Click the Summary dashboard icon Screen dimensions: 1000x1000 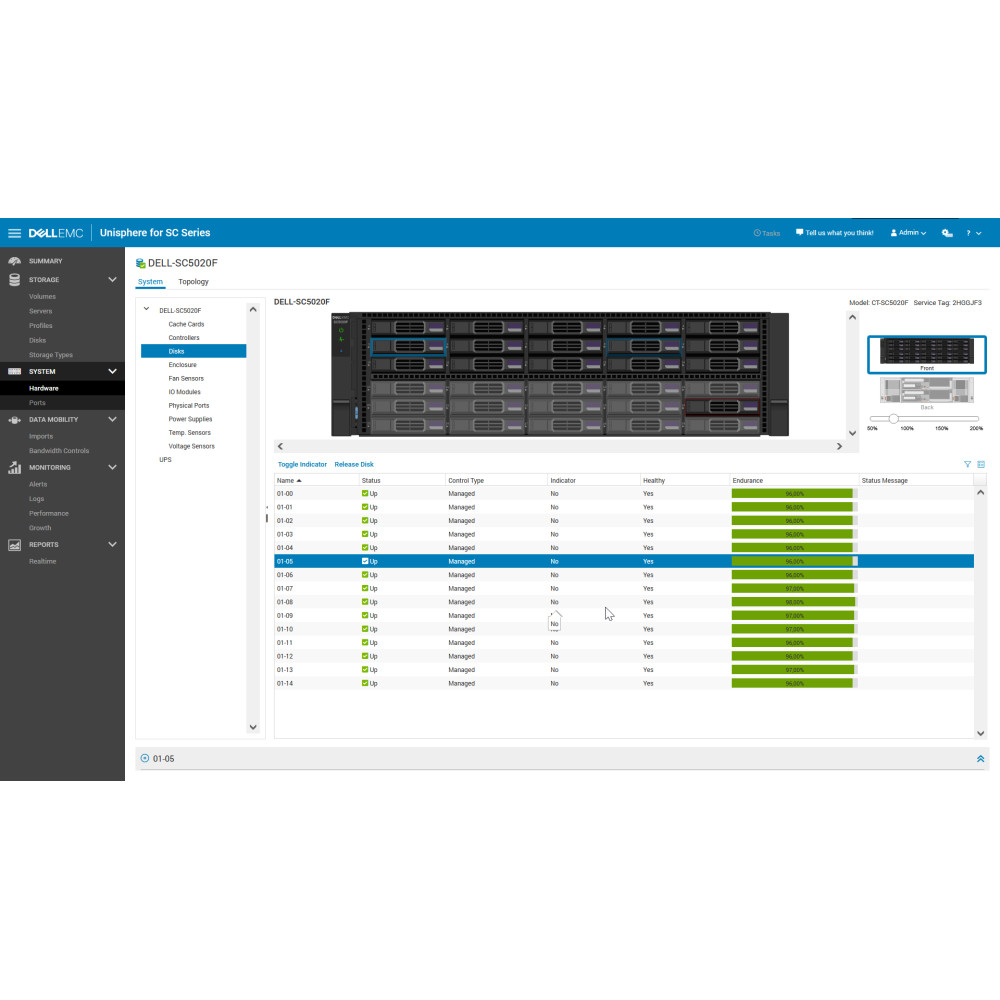[x=14, y=261]
